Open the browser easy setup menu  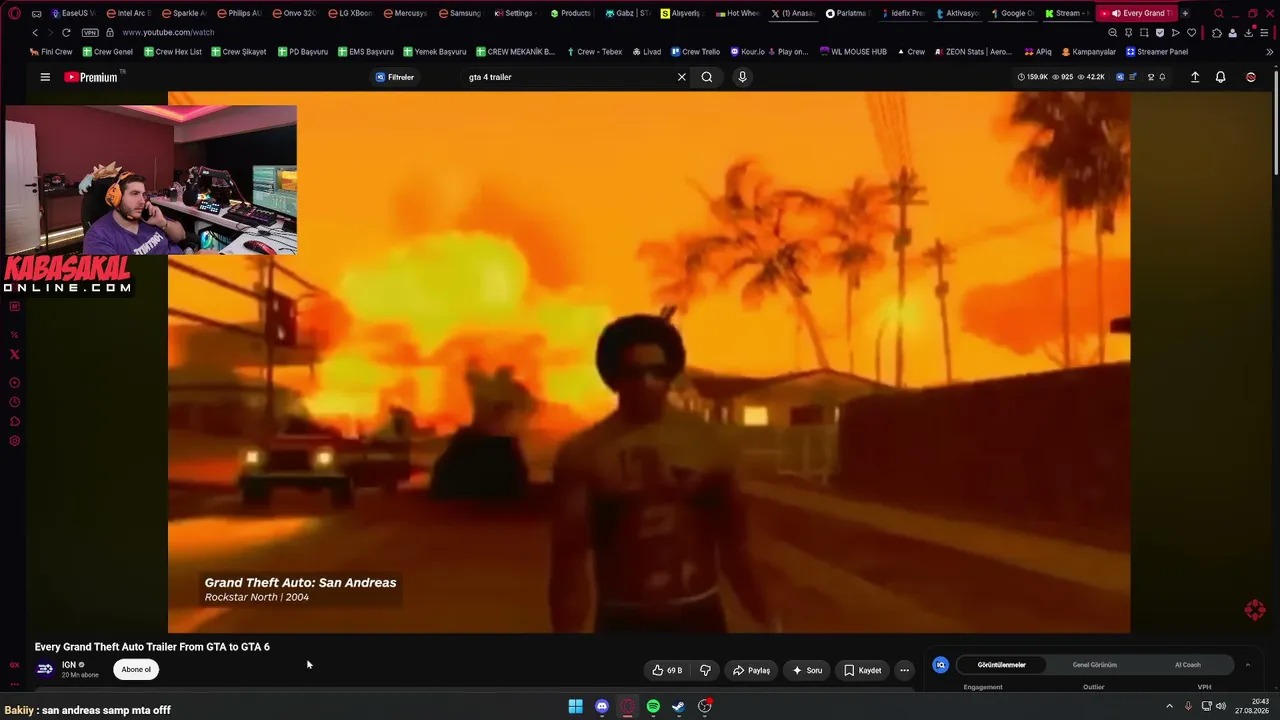point(1264,32)
